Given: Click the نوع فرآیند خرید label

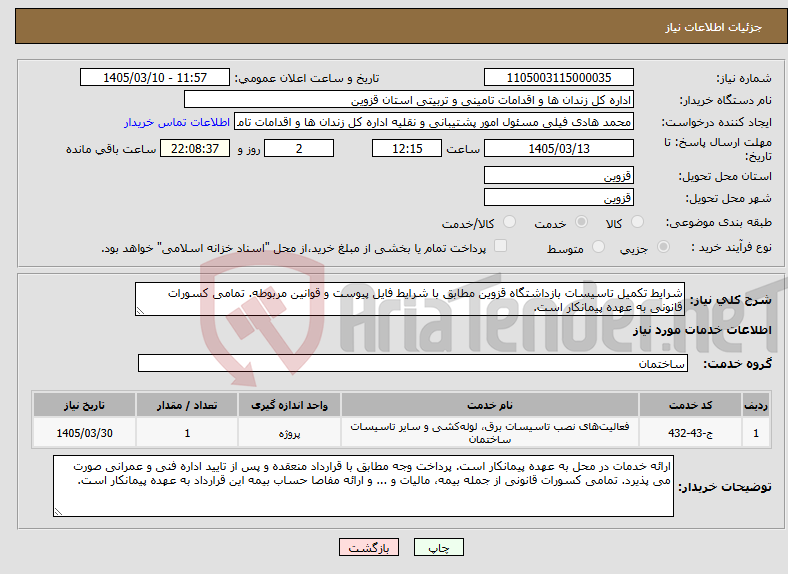Looking at the screenshot, I should pyautogui.click(x=731, y=247).
